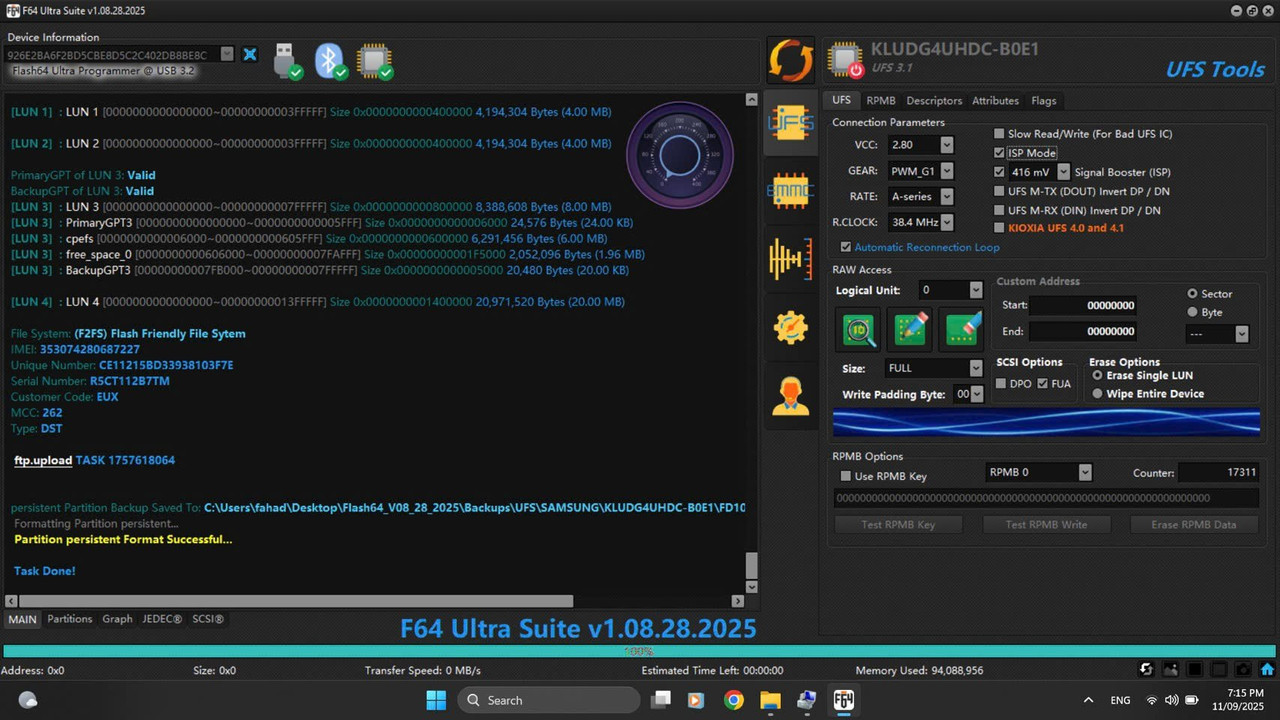Choose Wipe Entire Device option
1280x720 pixels.
click(x=1097, y=394)
